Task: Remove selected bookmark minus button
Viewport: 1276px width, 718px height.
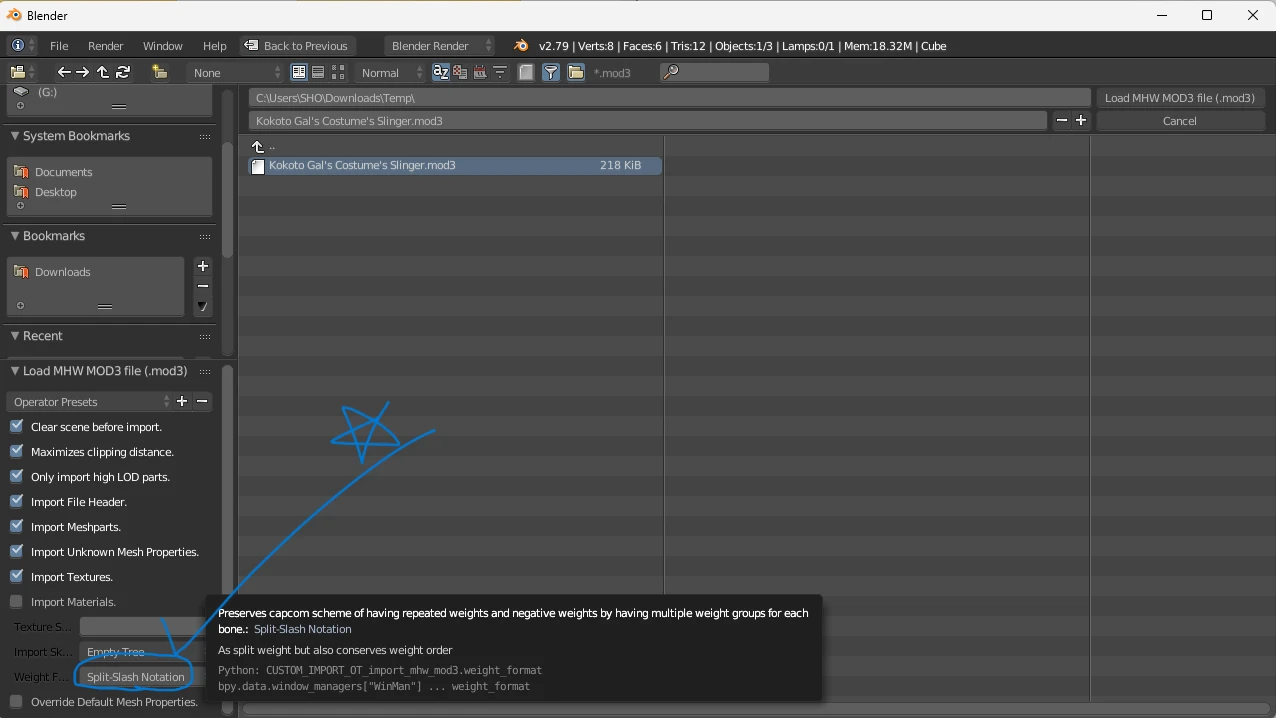Action: click(203, 286)
